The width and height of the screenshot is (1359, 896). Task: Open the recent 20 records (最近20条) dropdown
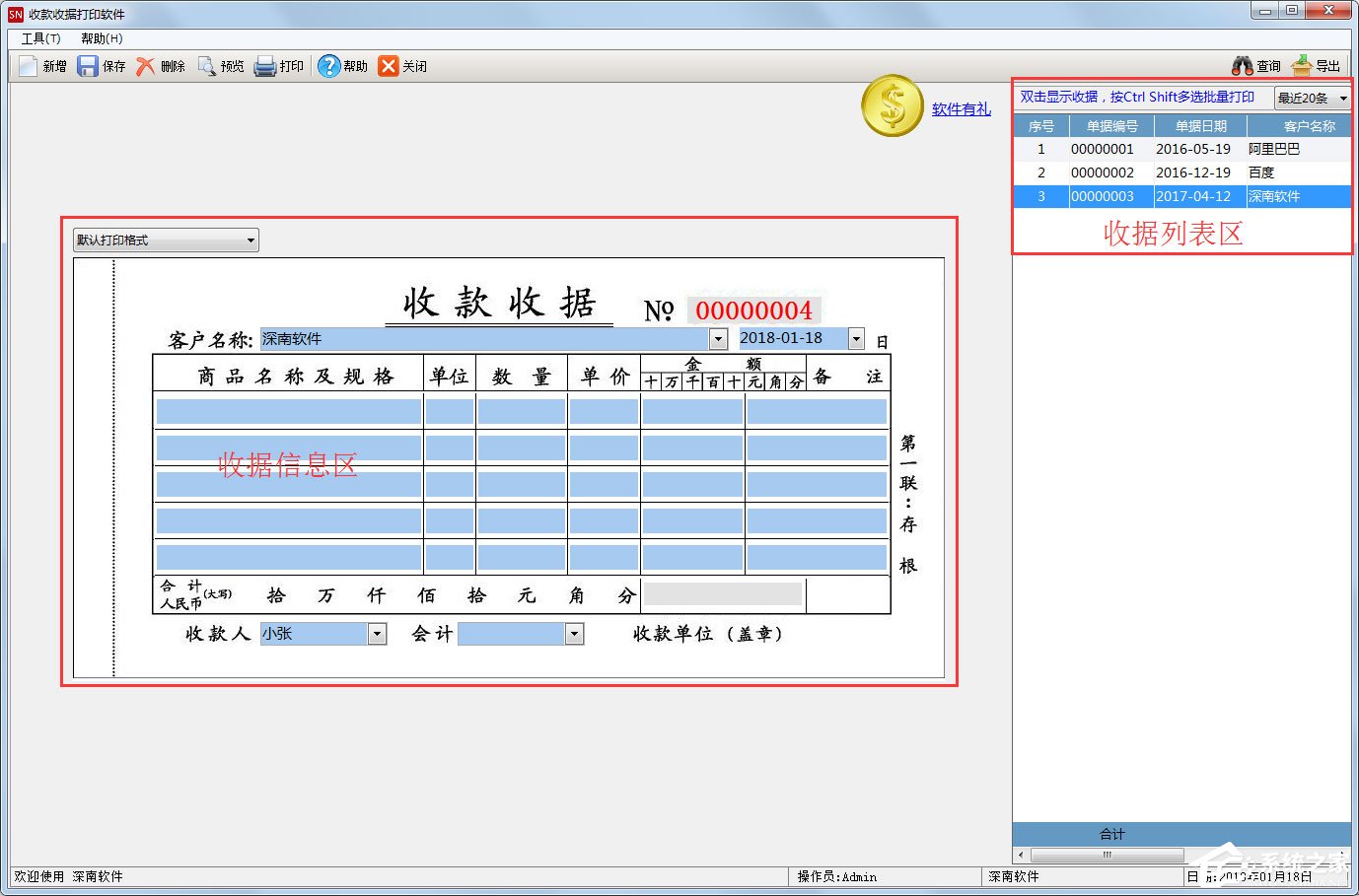coord(1342,99)
